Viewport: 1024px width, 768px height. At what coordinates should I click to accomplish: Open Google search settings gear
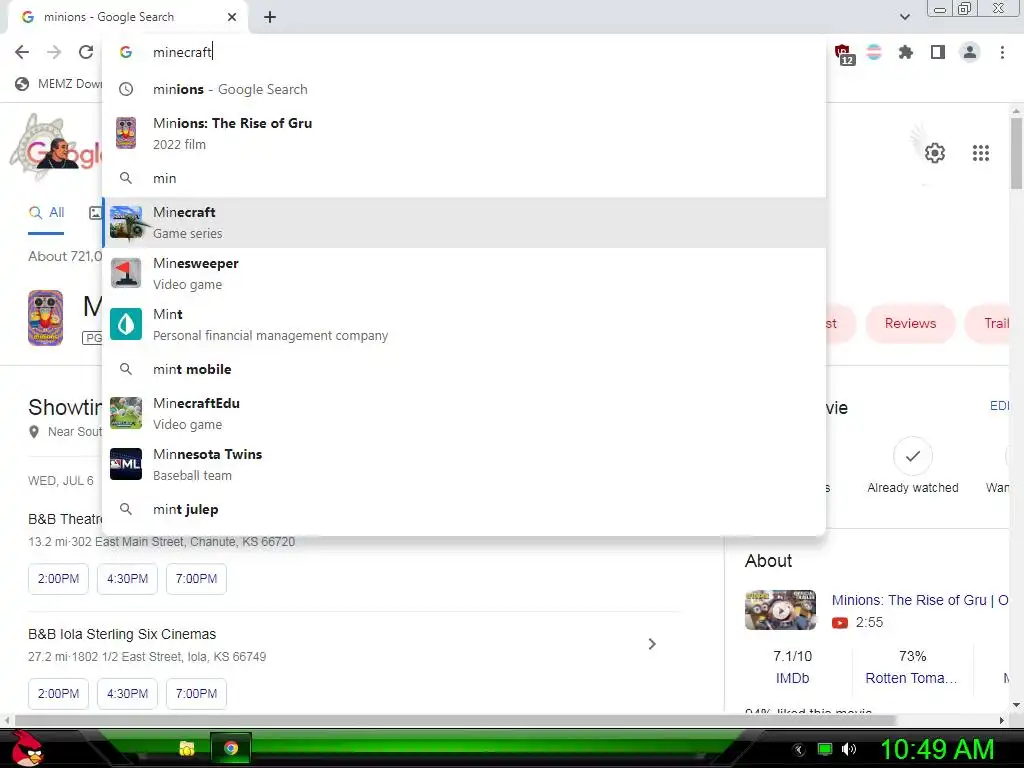(x=935, y=153)
